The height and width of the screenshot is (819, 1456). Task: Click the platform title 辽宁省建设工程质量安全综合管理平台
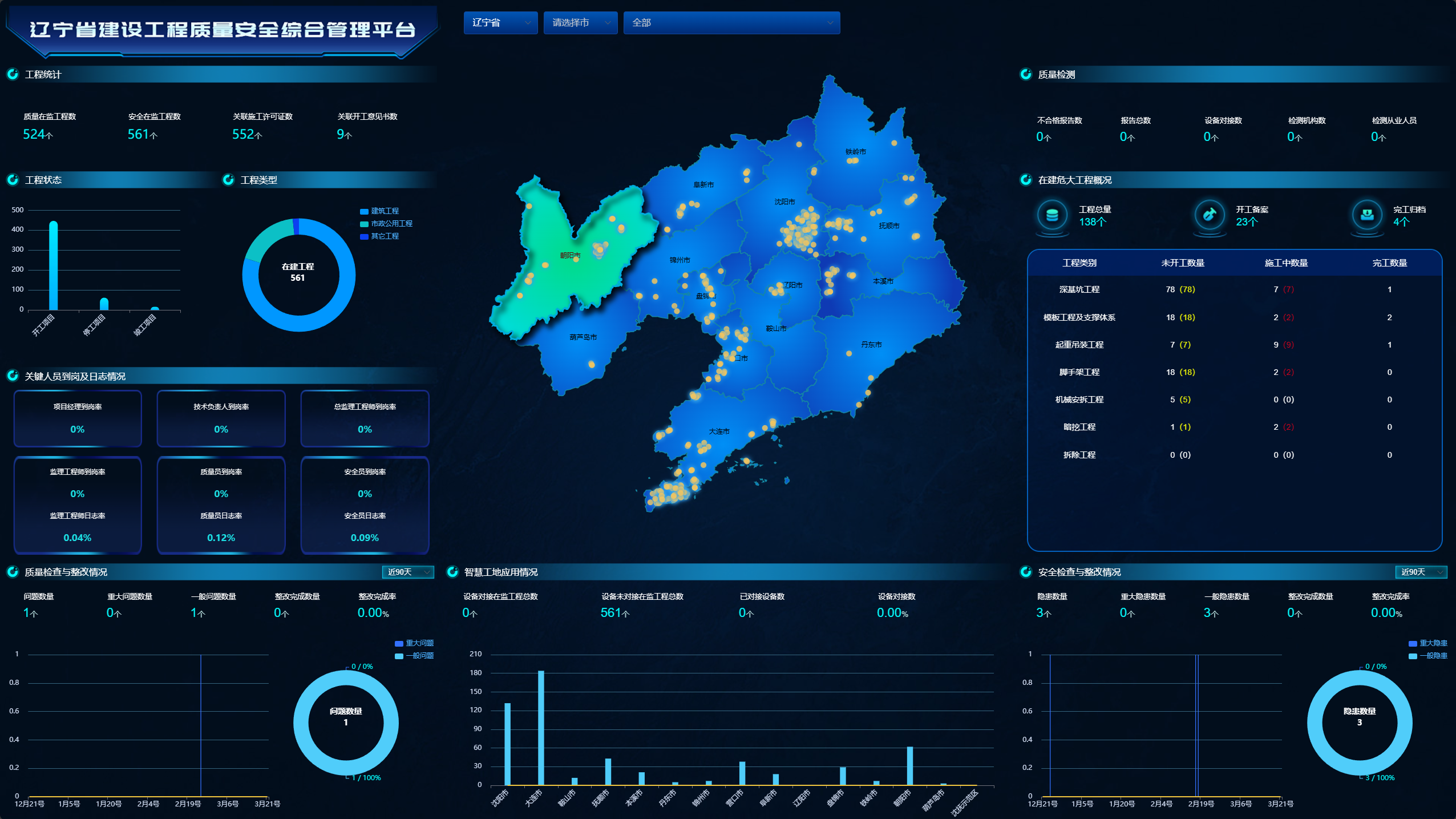pyautogui.click(x=223, y=30)
